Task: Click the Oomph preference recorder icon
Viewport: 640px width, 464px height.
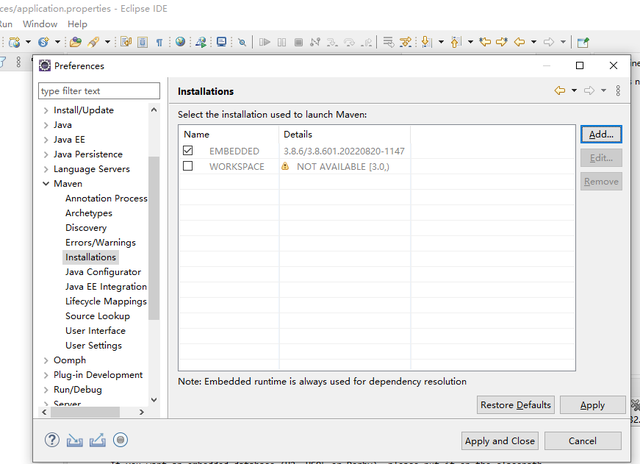Action: click(x=120, y=440)
